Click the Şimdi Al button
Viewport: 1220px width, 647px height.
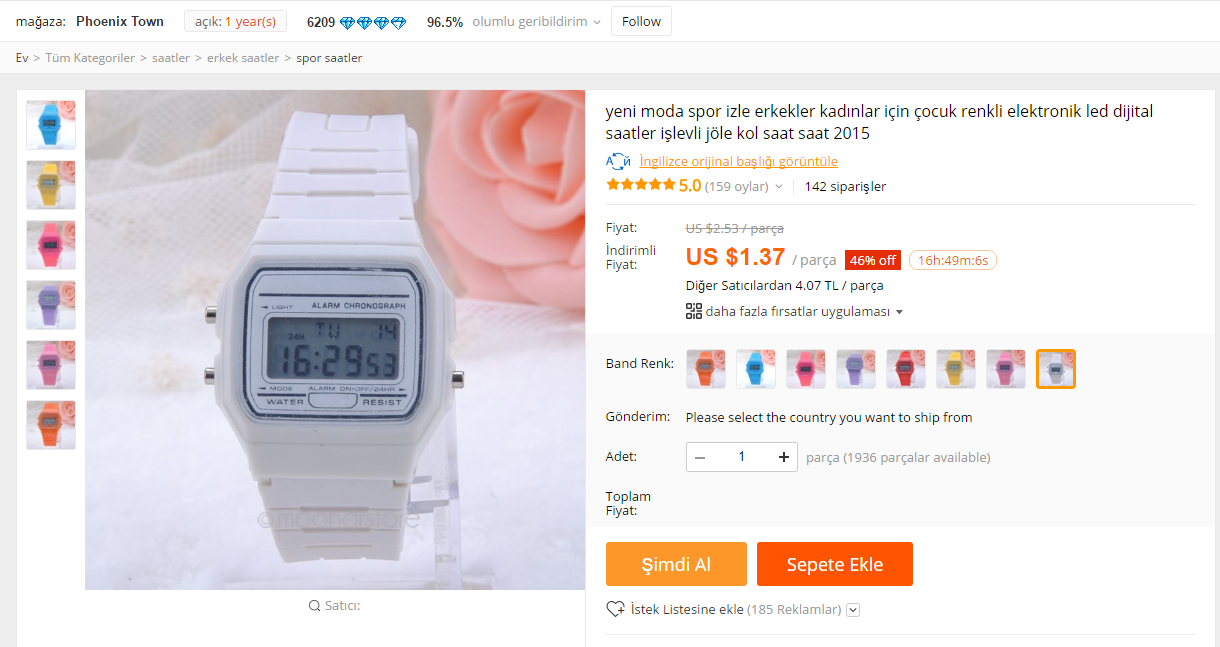click(676, 564)
